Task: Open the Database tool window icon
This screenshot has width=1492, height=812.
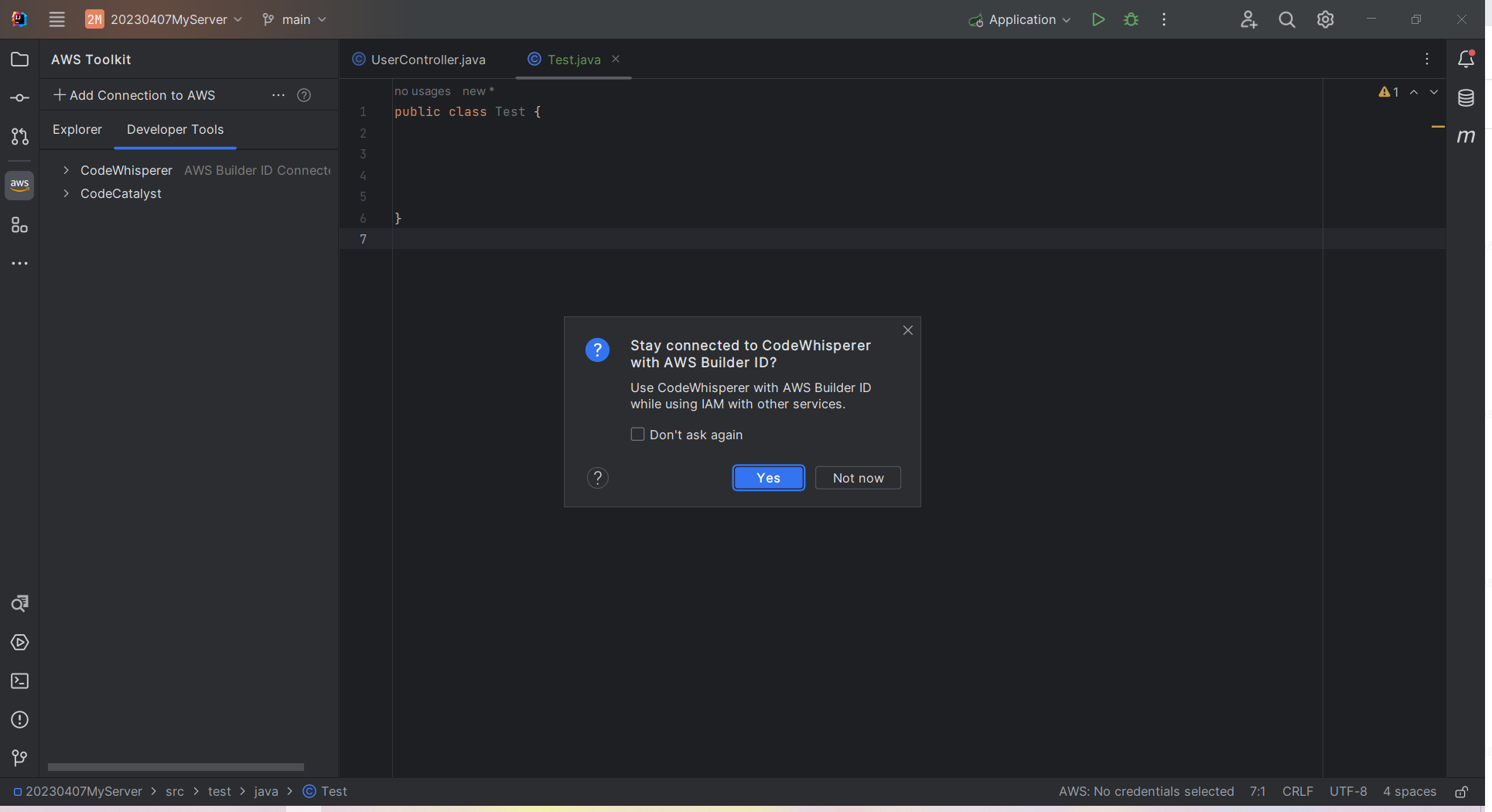Action: tap(1466, 98)
